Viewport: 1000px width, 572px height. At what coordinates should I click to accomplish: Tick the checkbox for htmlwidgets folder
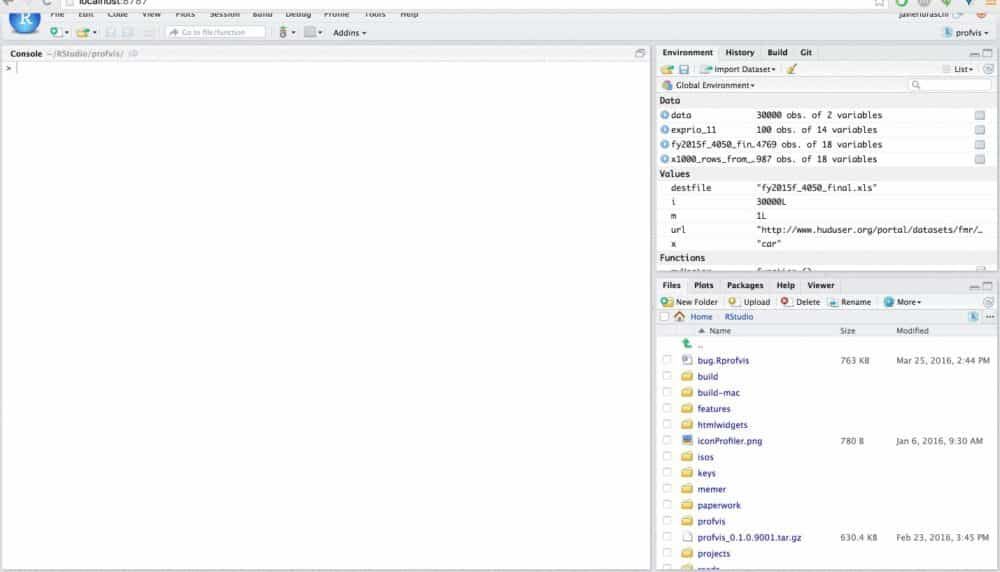click(x=667, y=424)
